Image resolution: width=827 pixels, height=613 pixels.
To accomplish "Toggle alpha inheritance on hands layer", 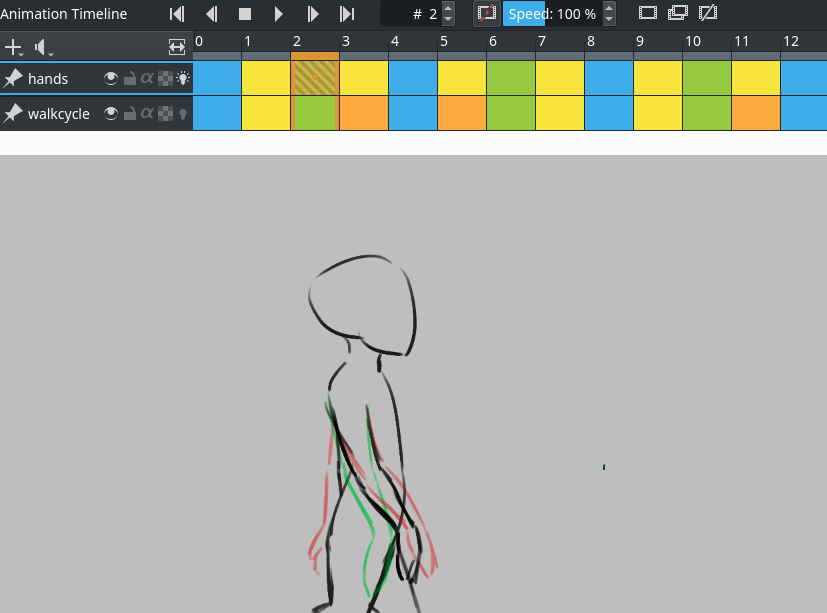I will pyautogui.click(x=147, y=79).
